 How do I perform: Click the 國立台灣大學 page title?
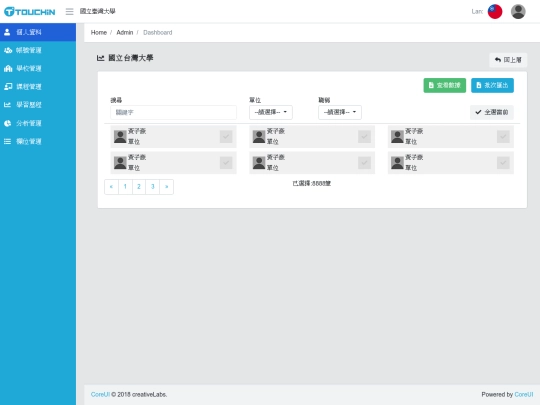click(x=131, y=58)
